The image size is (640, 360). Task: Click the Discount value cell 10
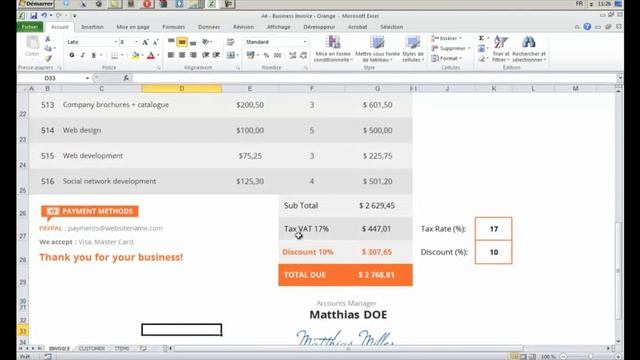tap(493, 252)
